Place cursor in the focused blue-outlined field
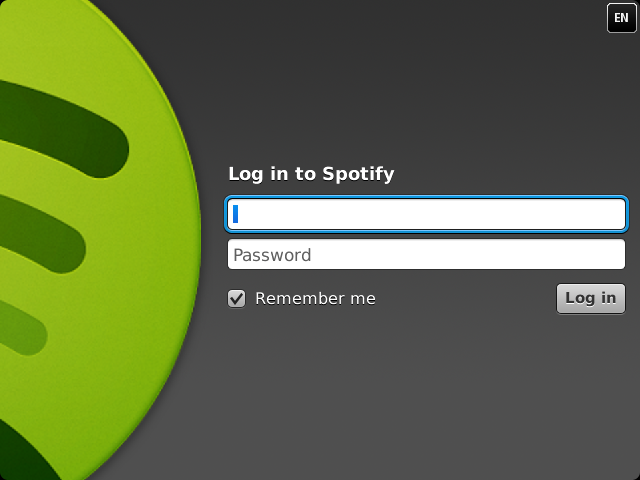The image size is (640, 480). pos(427,214)
